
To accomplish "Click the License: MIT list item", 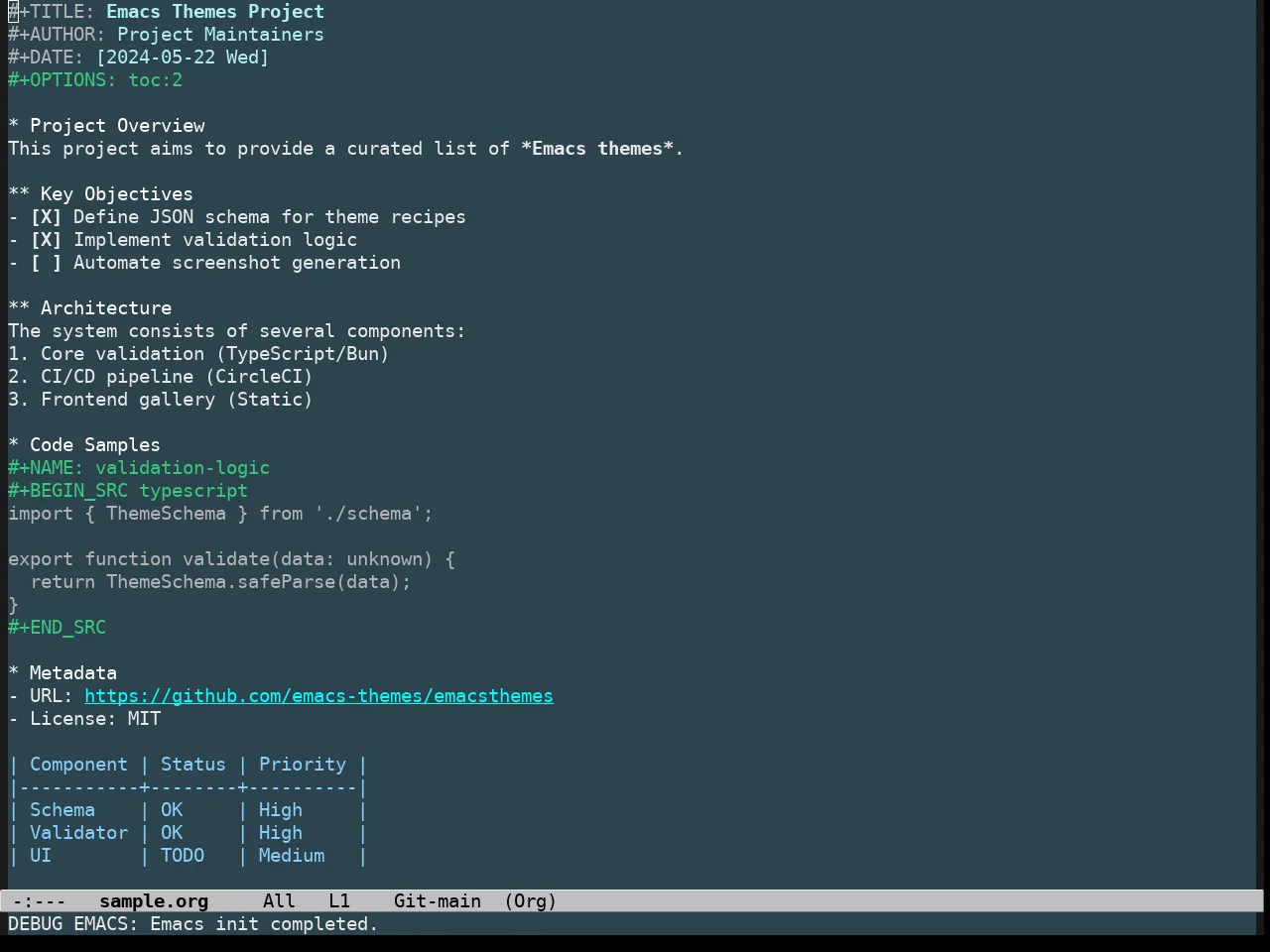I will [84, 719].
